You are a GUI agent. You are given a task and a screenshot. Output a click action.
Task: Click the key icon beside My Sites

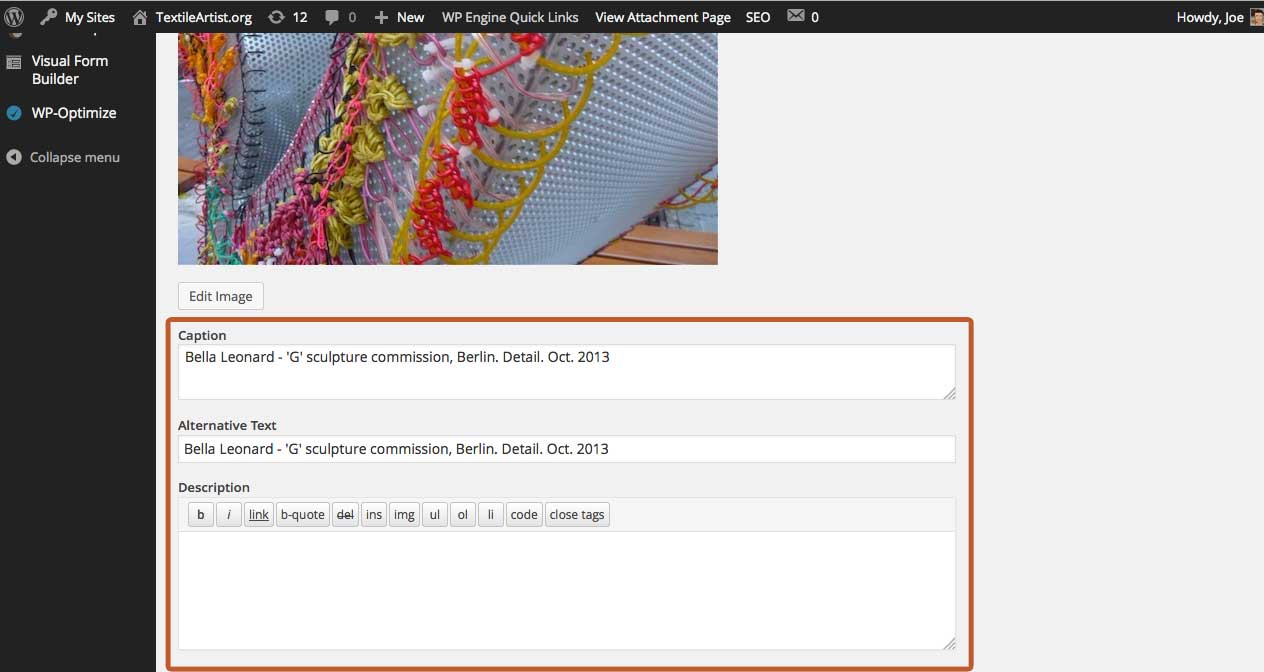48,17
